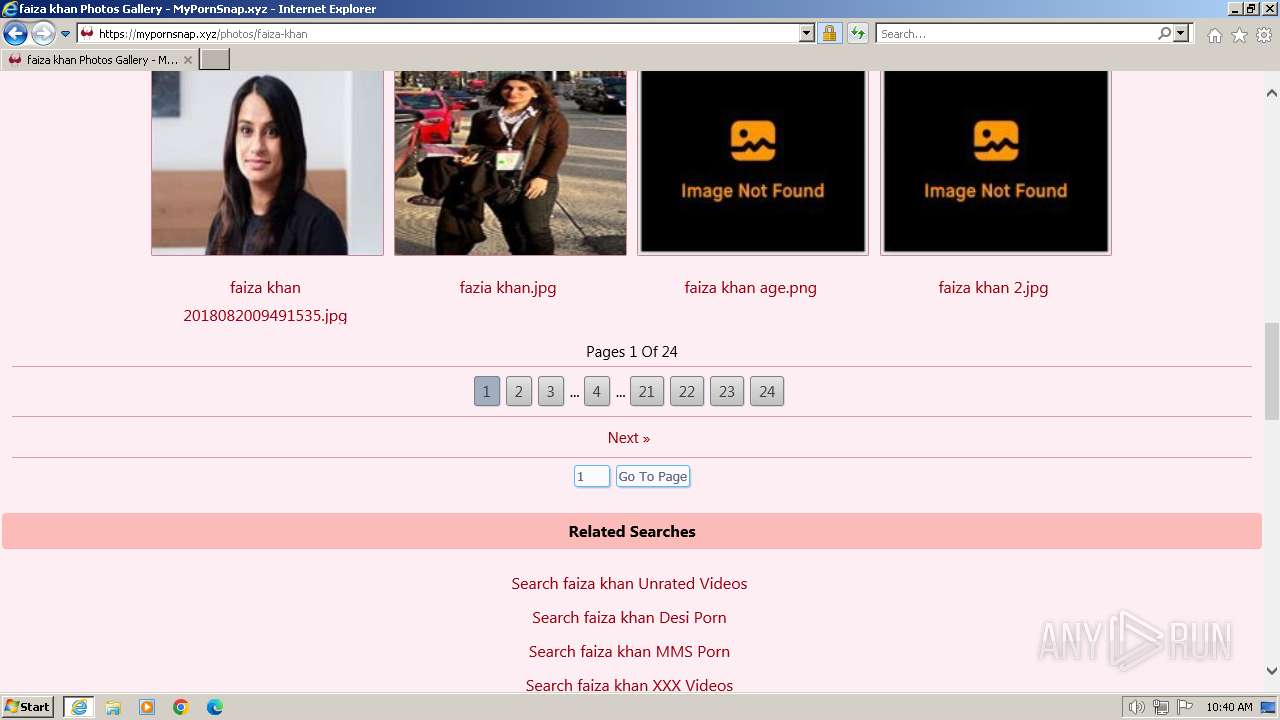This screenshot has width=1280, height=720.
Task: Click the page number input field
Action: [592, 477]
